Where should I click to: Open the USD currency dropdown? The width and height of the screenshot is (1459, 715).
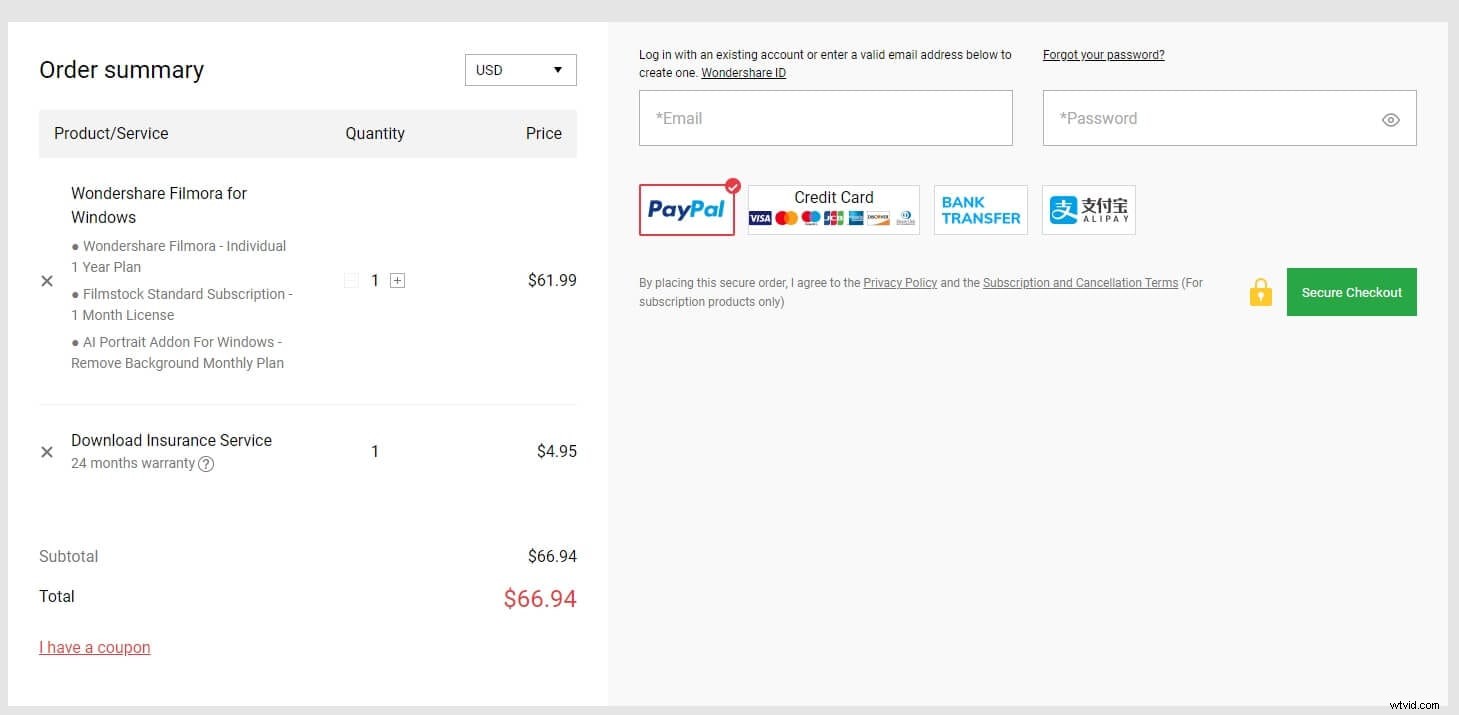tap(520, 70)
